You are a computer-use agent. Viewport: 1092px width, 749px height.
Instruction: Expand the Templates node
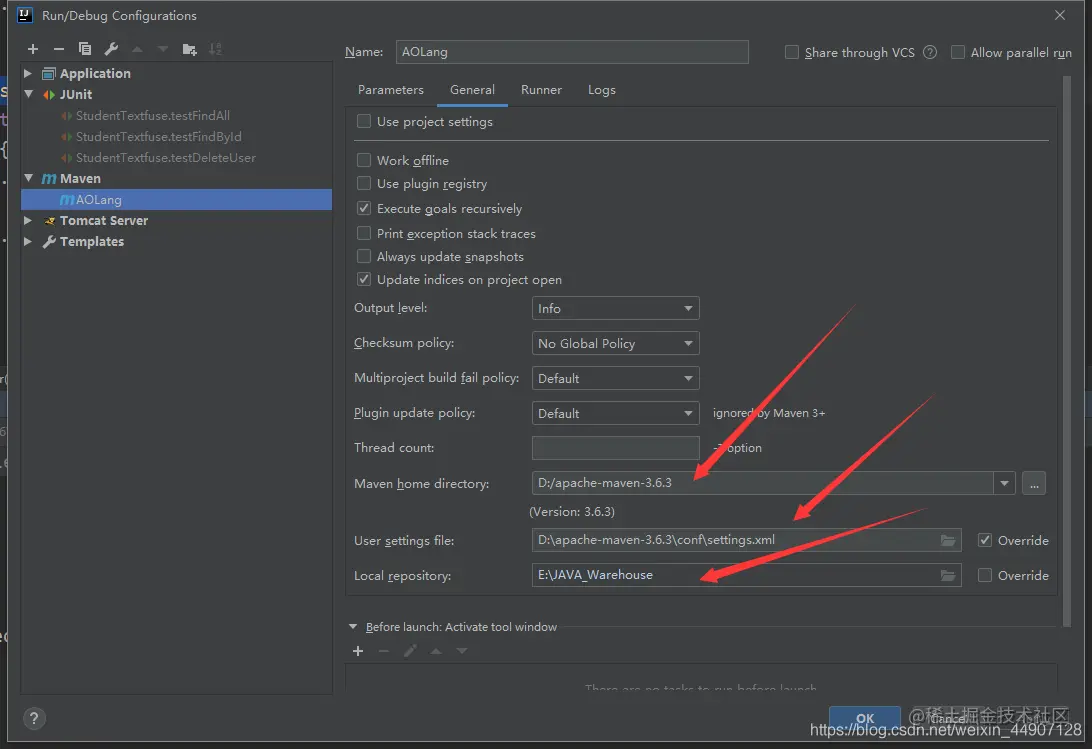pos(28,241)
